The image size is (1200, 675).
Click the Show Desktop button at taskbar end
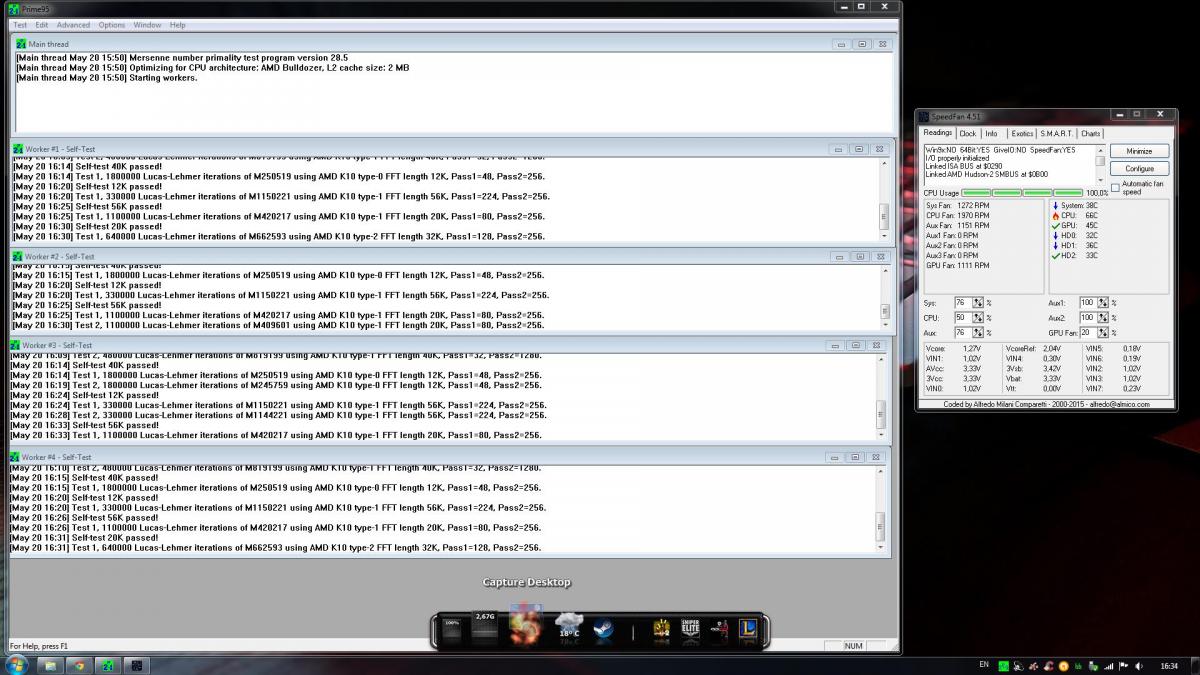(x=1194, y=666)
